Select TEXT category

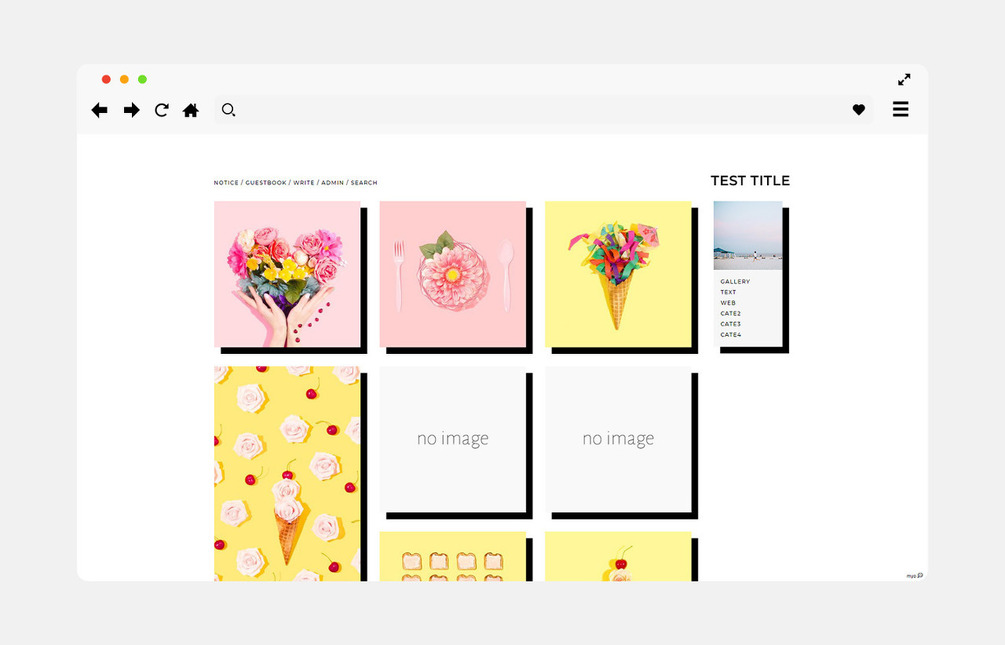[728, 292]
